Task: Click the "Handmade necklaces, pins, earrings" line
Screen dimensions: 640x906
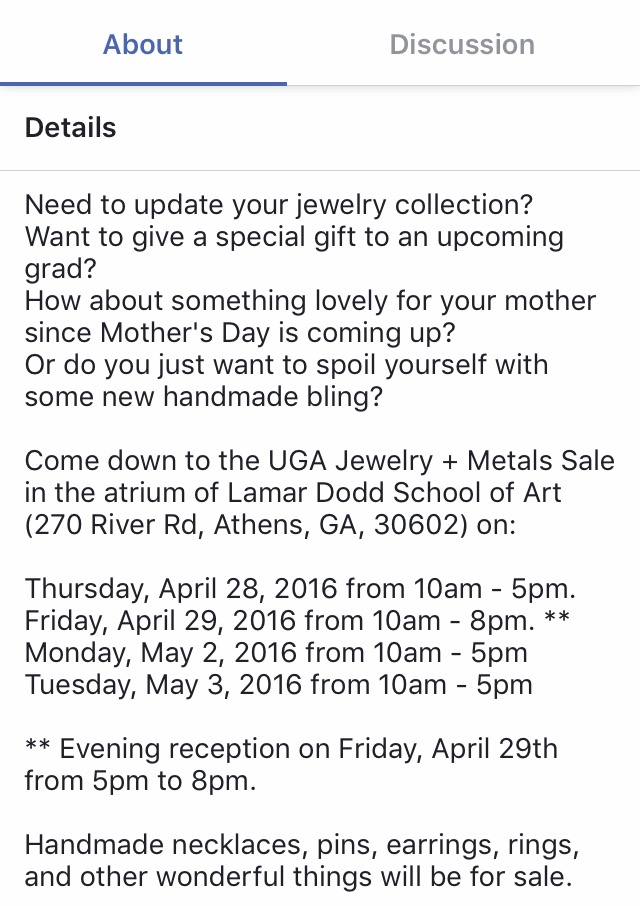Action: point(302,846)
